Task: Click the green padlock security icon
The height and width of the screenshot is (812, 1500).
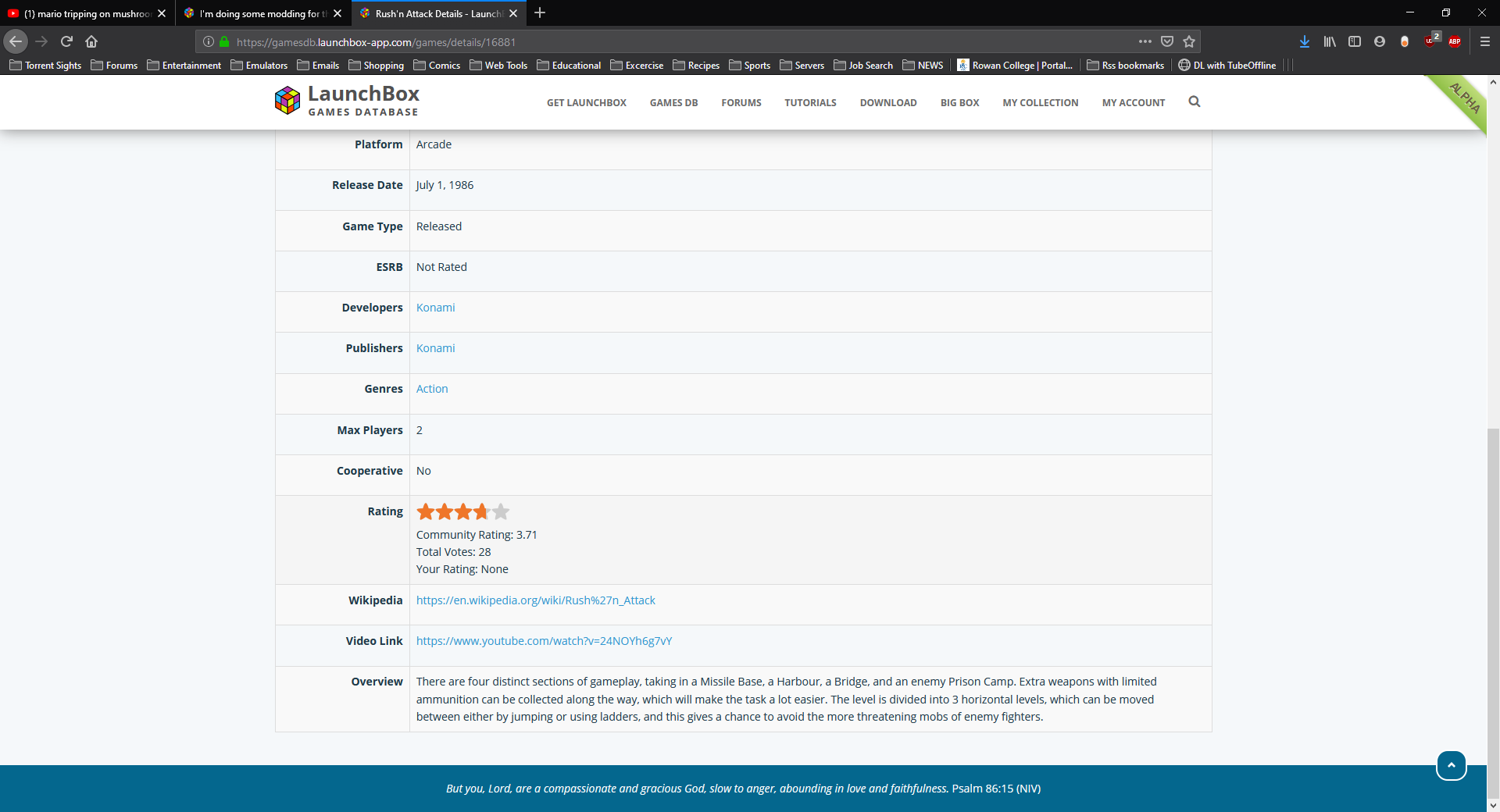Action: 224,42
